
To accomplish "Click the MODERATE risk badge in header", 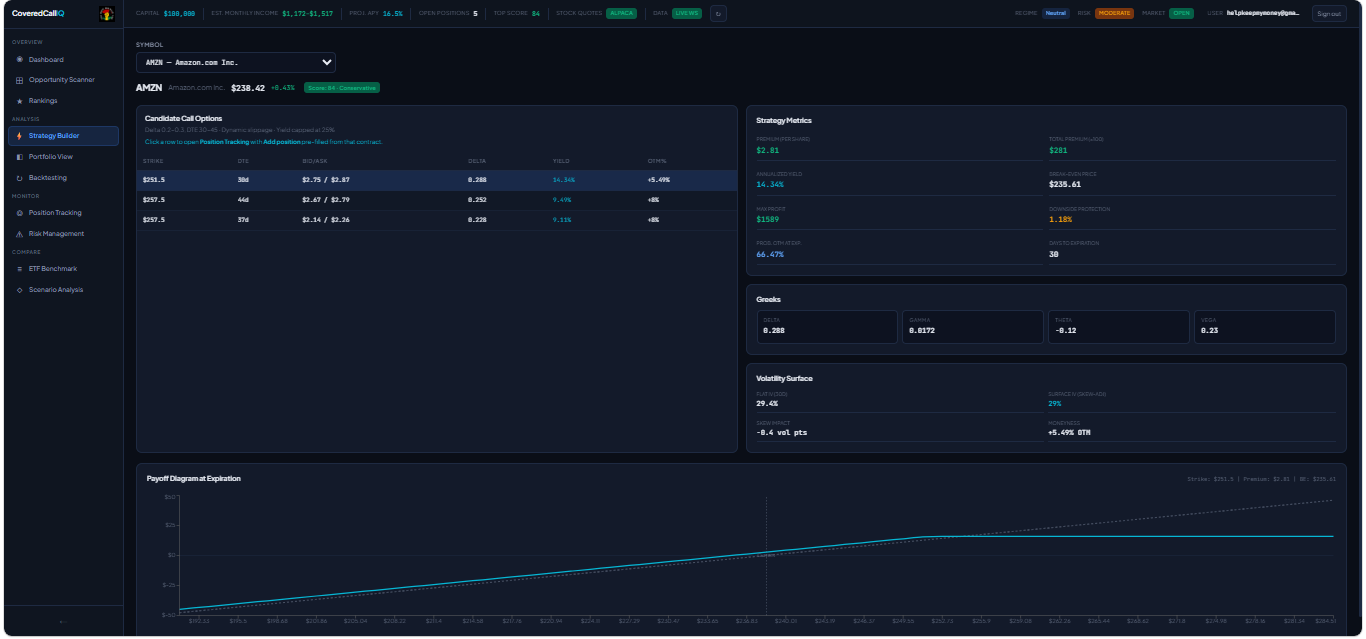I will tap(1113, 14).
